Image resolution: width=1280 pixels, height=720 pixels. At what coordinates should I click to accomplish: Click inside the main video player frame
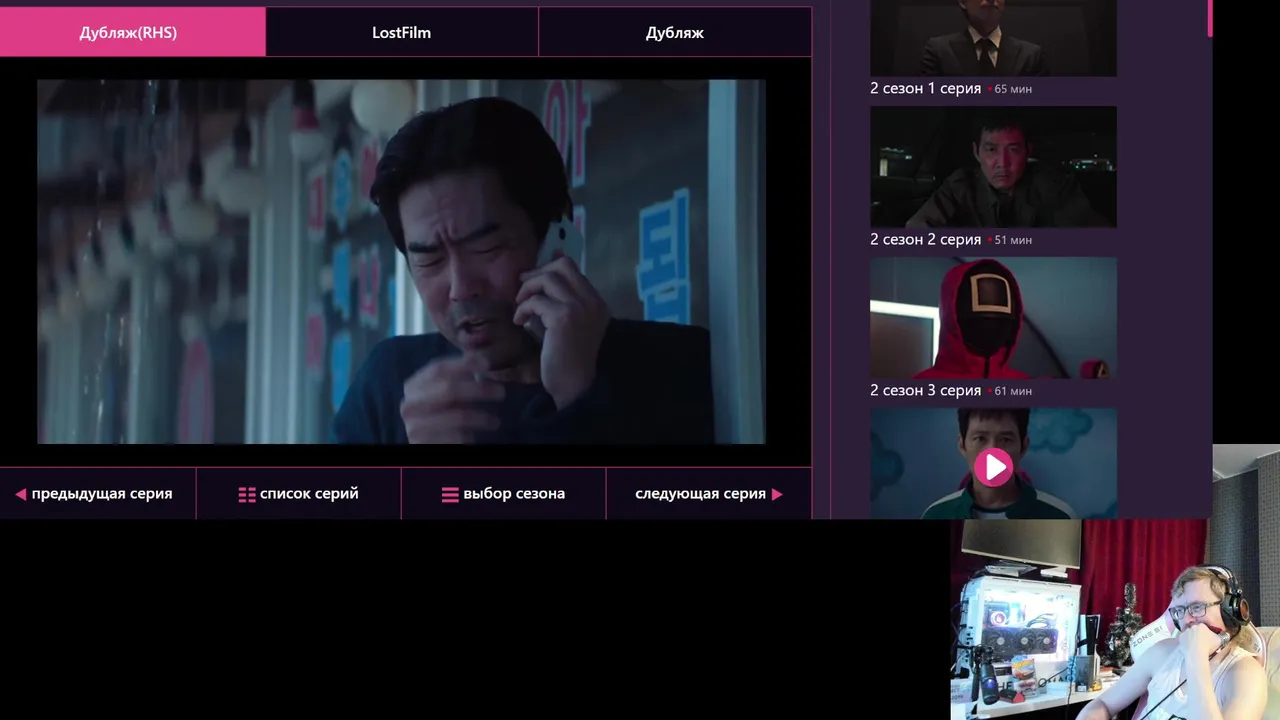(401, 262)
